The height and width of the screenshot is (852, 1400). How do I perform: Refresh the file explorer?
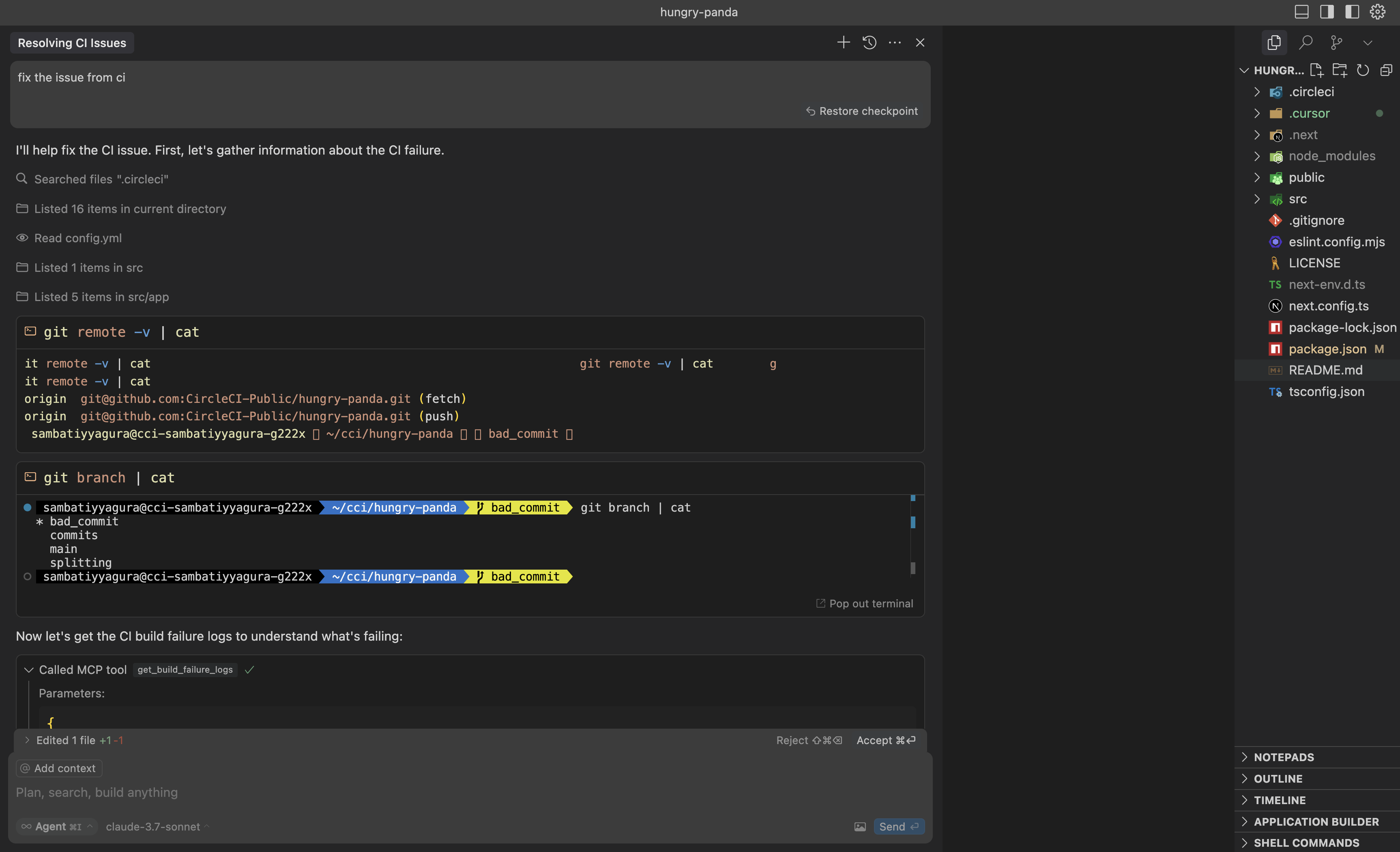pos(1363,70)
